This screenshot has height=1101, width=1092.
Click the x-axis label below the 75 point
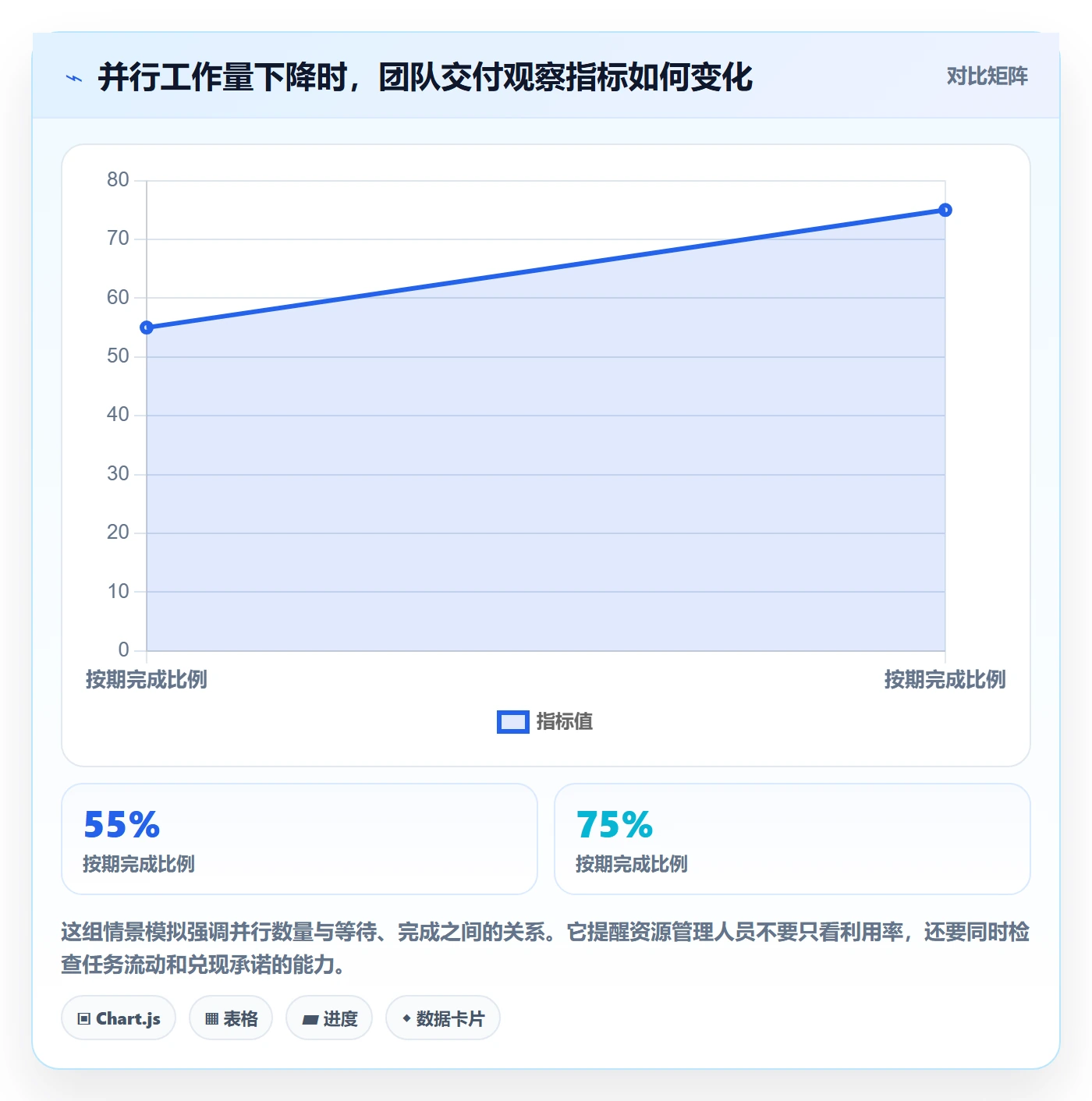pyautogui.click(x=945, y=680)
